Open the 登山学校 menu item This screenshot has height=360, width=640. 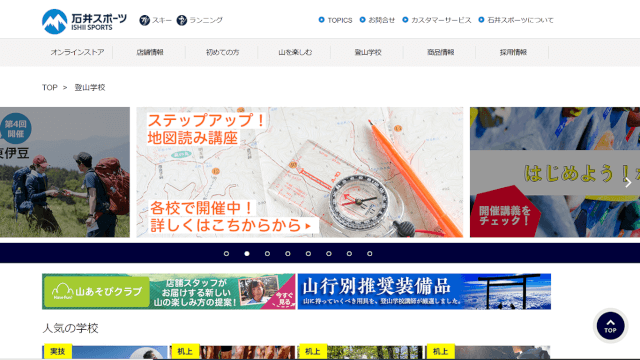point(368,52)
